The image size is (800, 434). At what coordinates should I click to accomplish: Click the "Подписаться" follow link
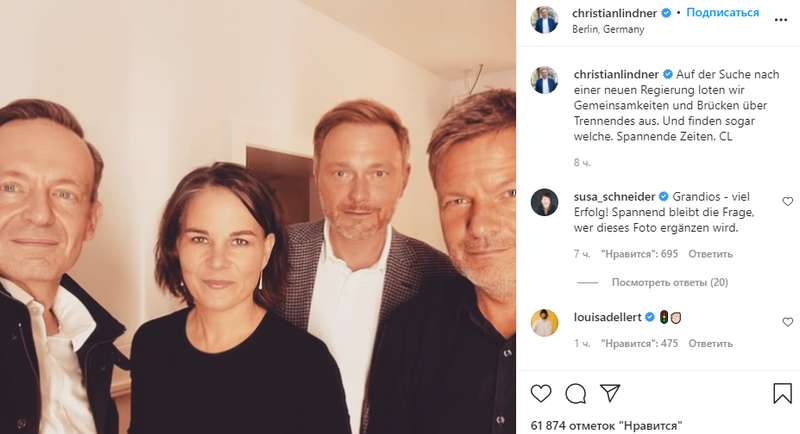723,13
